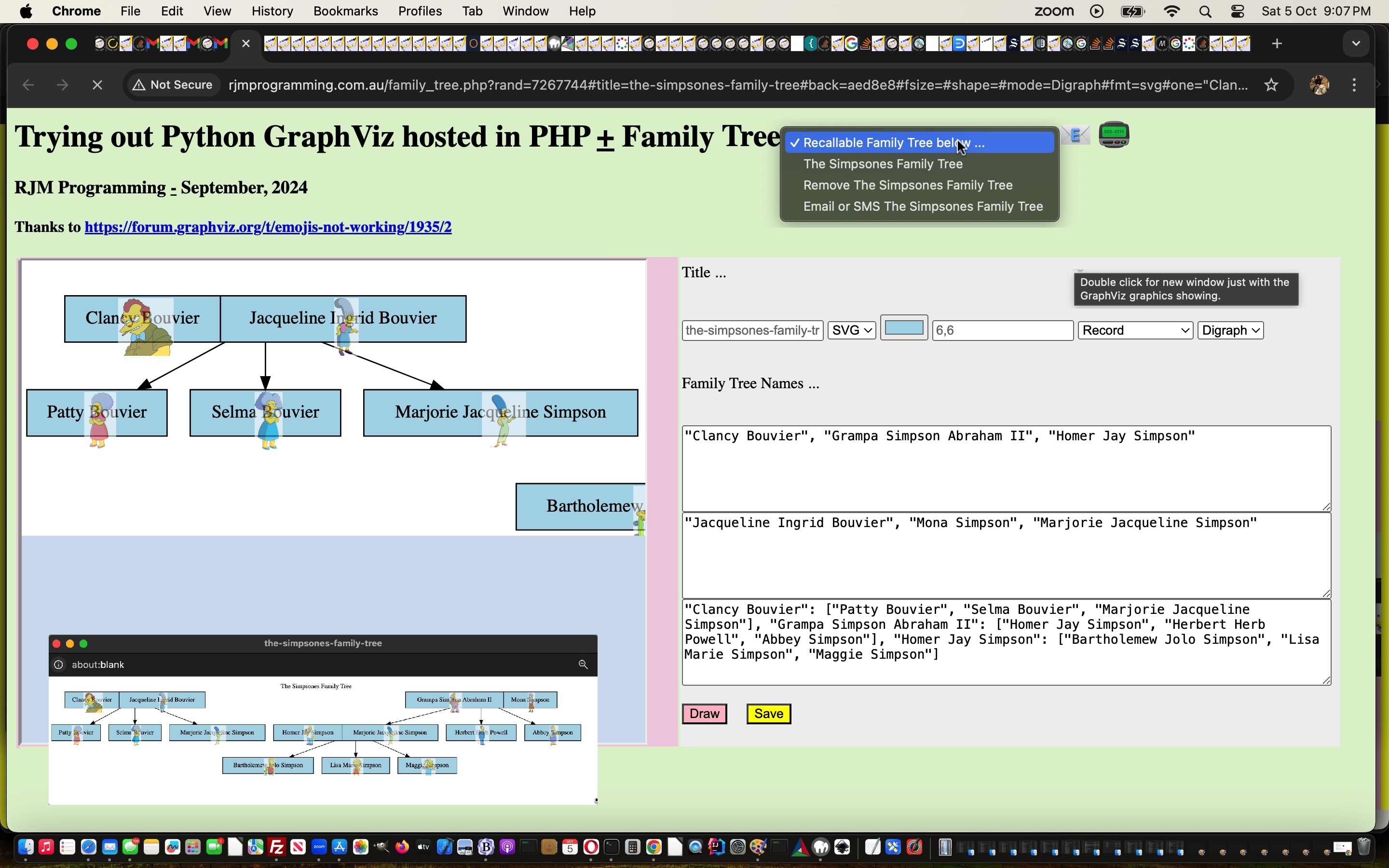Viewport: 1389px width, 868px height.
Task: Click the Save button for family tree
Action: pyautogui.click(x=768, y=713)
